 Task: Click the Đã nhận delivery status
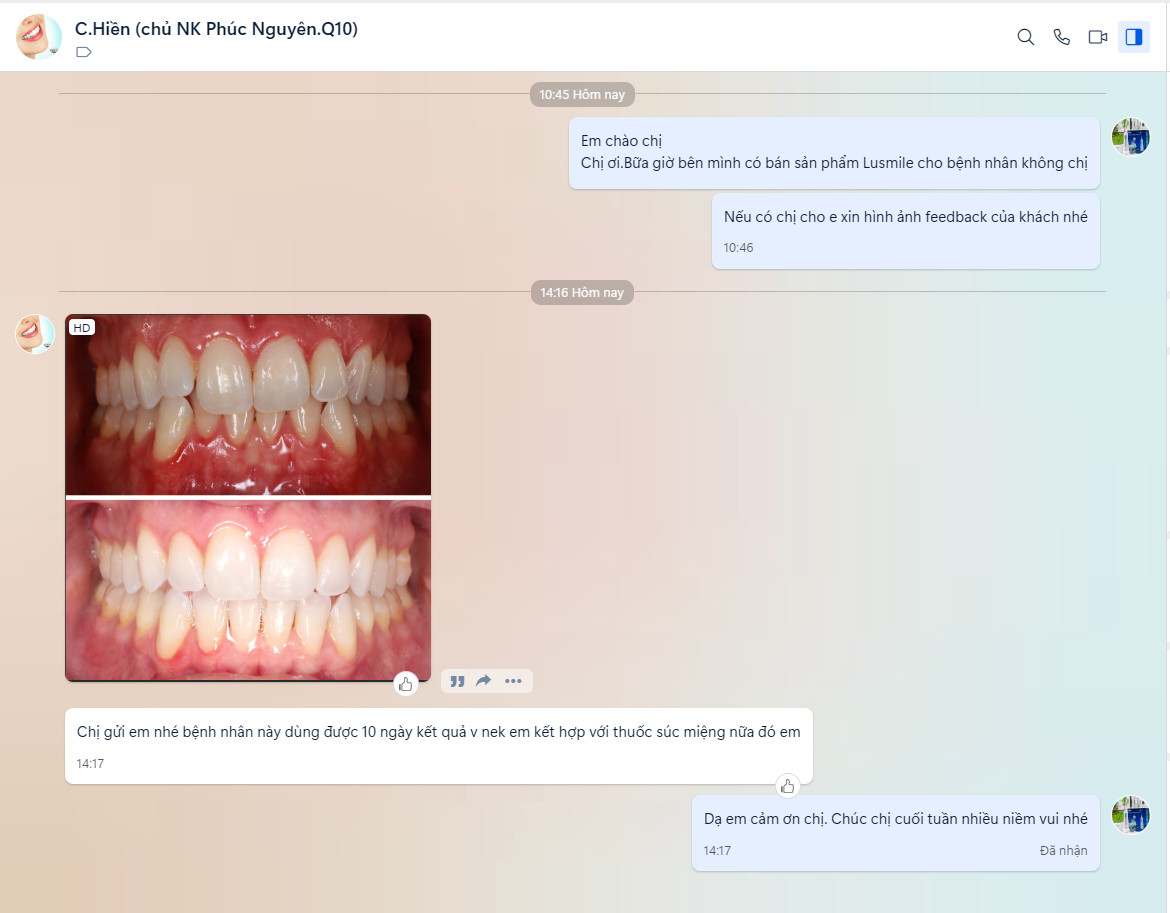click(x=1063, y=851)
